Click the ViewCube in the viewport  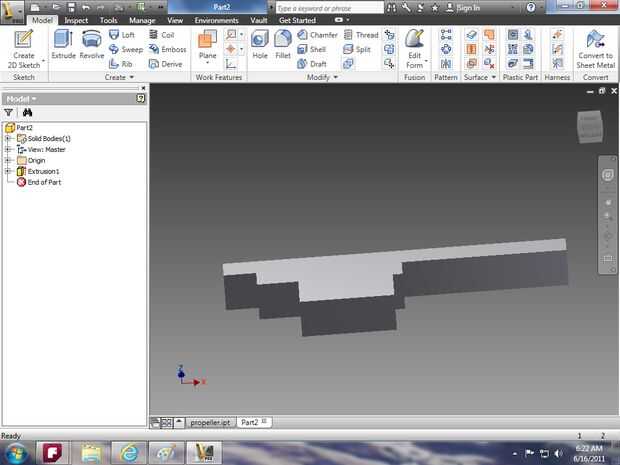coord(590,127)
